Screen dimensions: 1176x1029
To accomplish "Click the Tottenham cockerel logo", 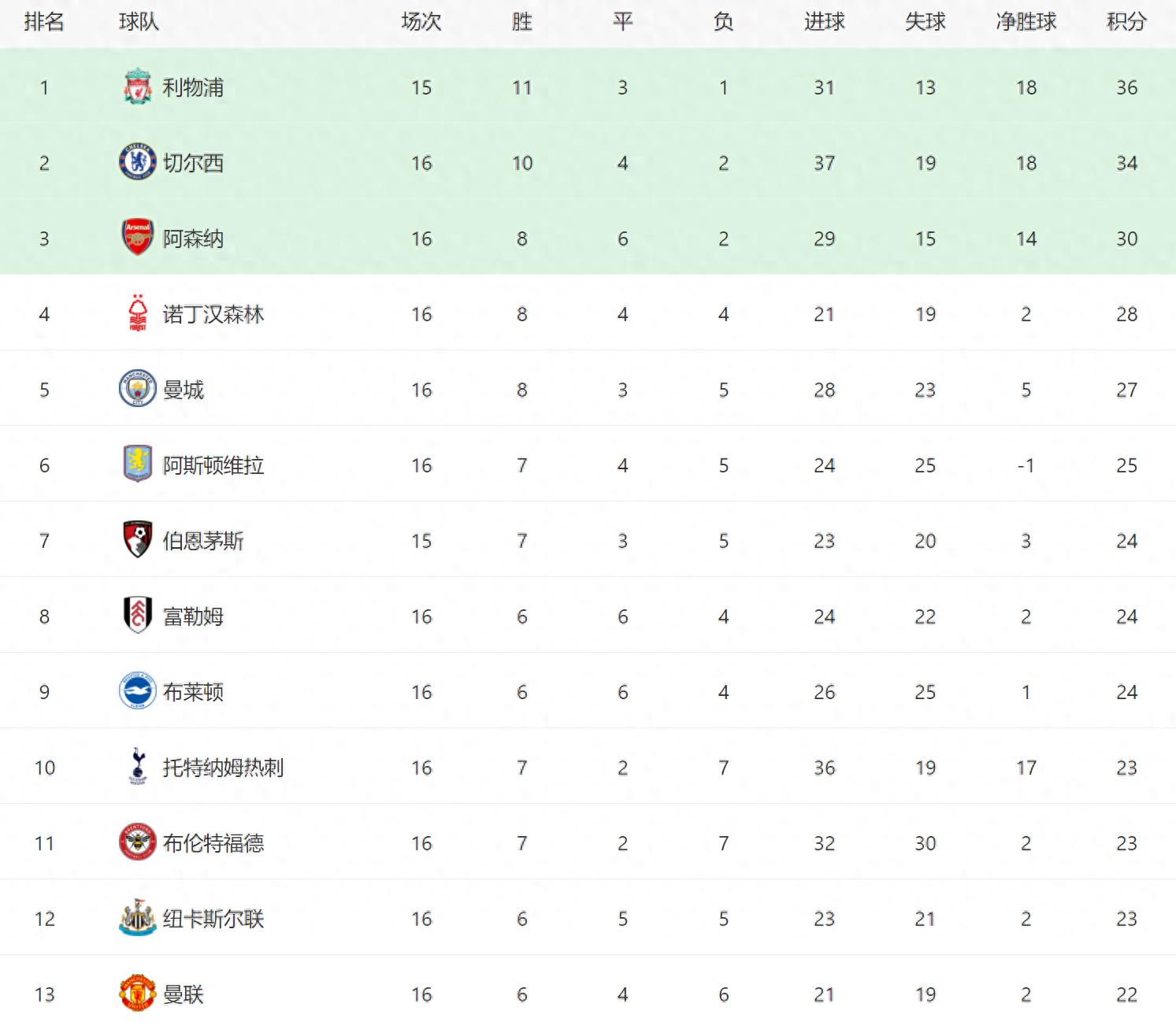I will click(138, 767).
